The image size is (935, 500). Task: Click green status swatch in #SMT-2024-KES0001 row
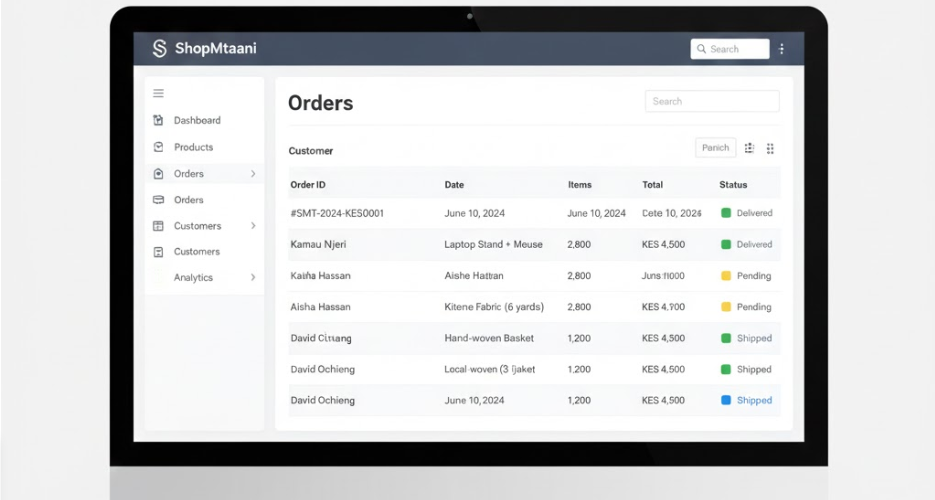(726, 213)
